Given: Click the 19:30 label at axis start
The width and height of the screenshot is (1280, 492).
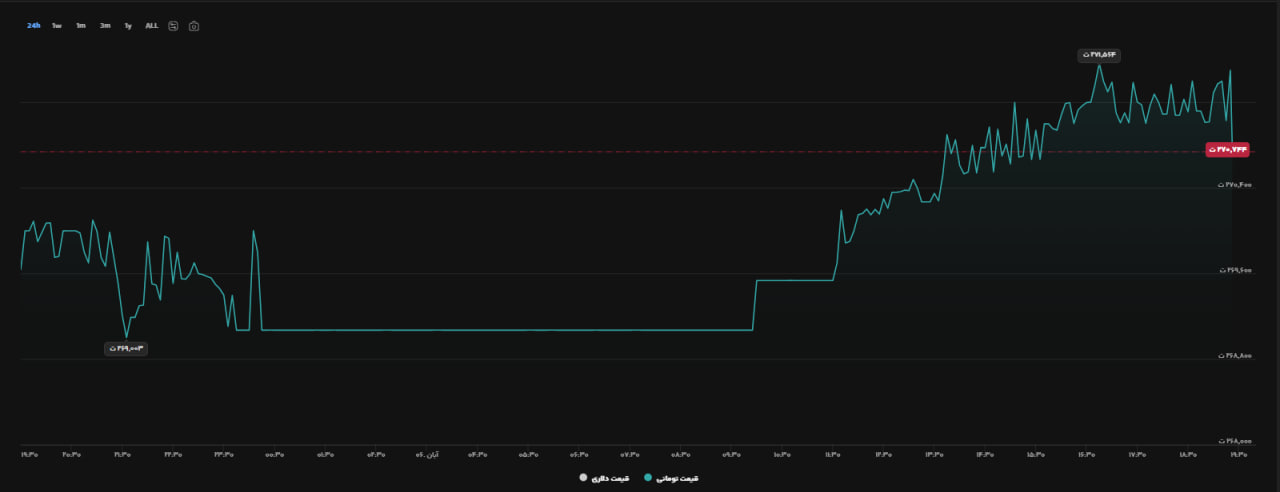Looking at the screenshot, I should [x=29, y=455].
